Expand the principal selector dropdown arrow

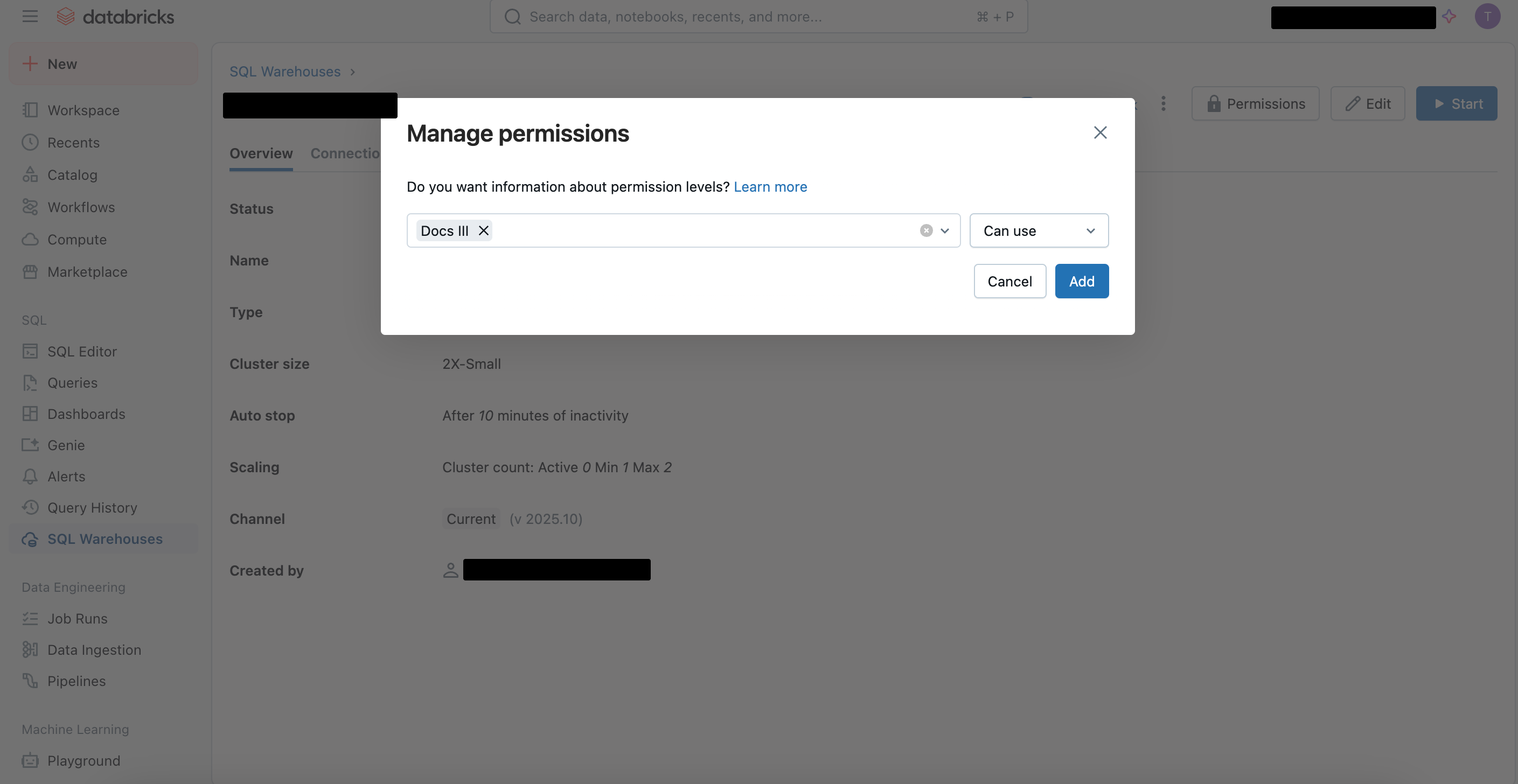(945, 230)
